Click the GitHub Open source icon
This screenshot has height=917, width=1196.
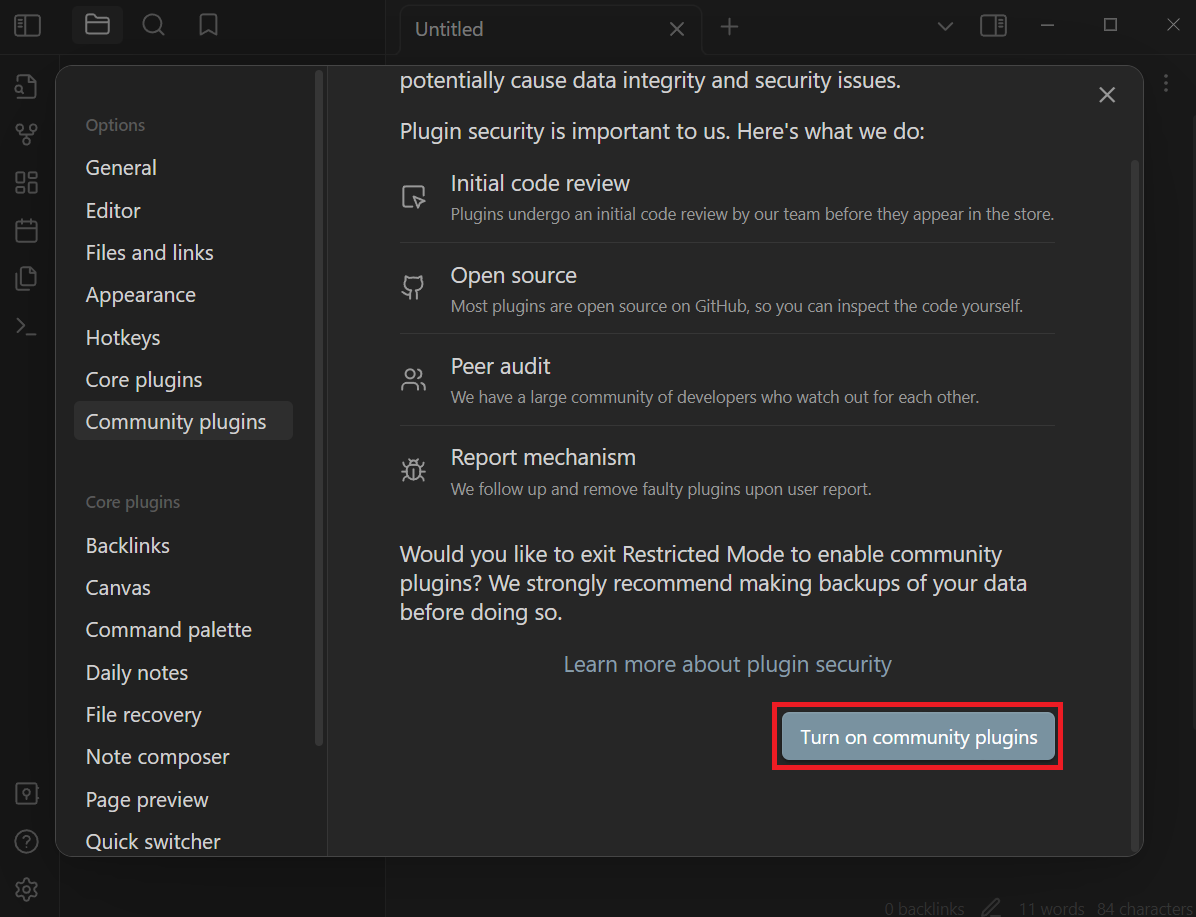pyautogui.click(x=413, y=288)
